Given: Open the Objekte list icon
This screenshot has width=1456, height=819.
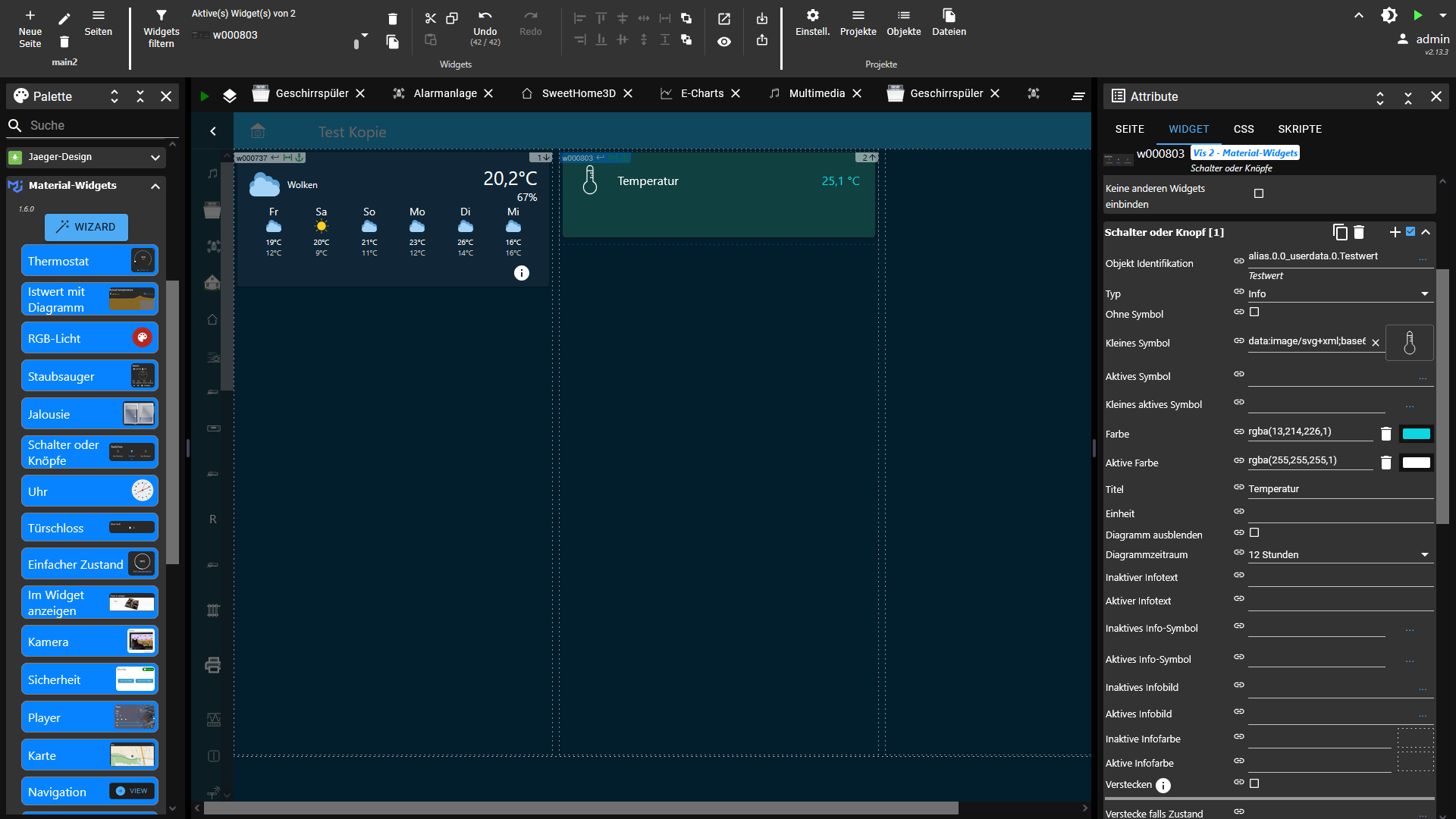Looking at the screenshot, I should pos(903,16).
